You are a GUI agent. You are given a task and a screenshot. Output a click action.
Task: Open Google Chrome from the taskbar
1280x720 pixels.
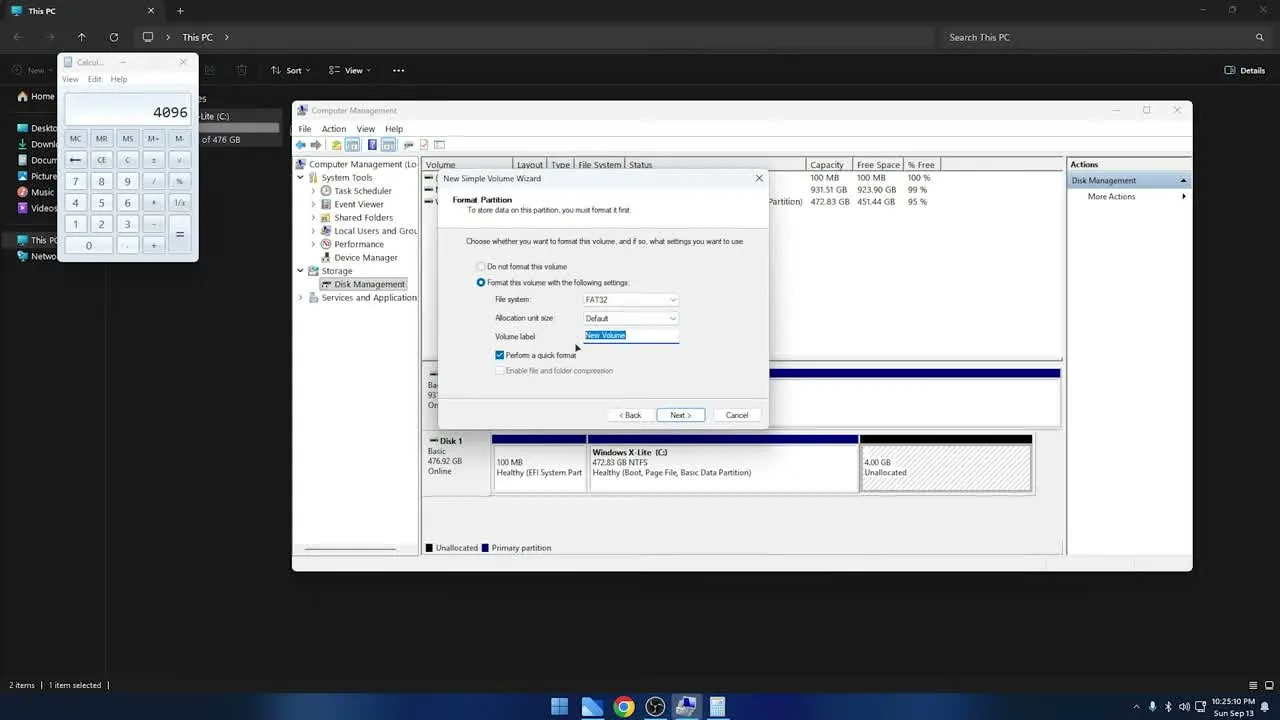[624, 707]
